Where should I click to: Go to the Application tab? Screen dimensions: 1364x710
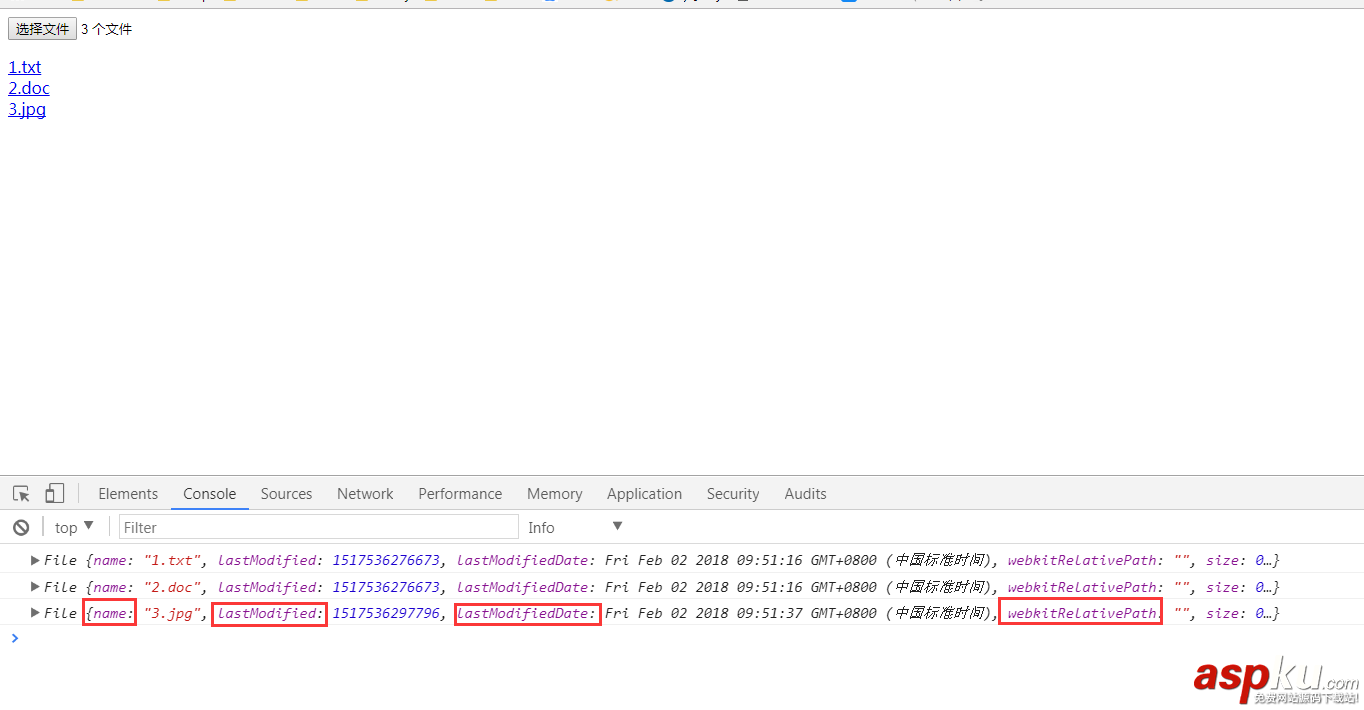(644, 494)
